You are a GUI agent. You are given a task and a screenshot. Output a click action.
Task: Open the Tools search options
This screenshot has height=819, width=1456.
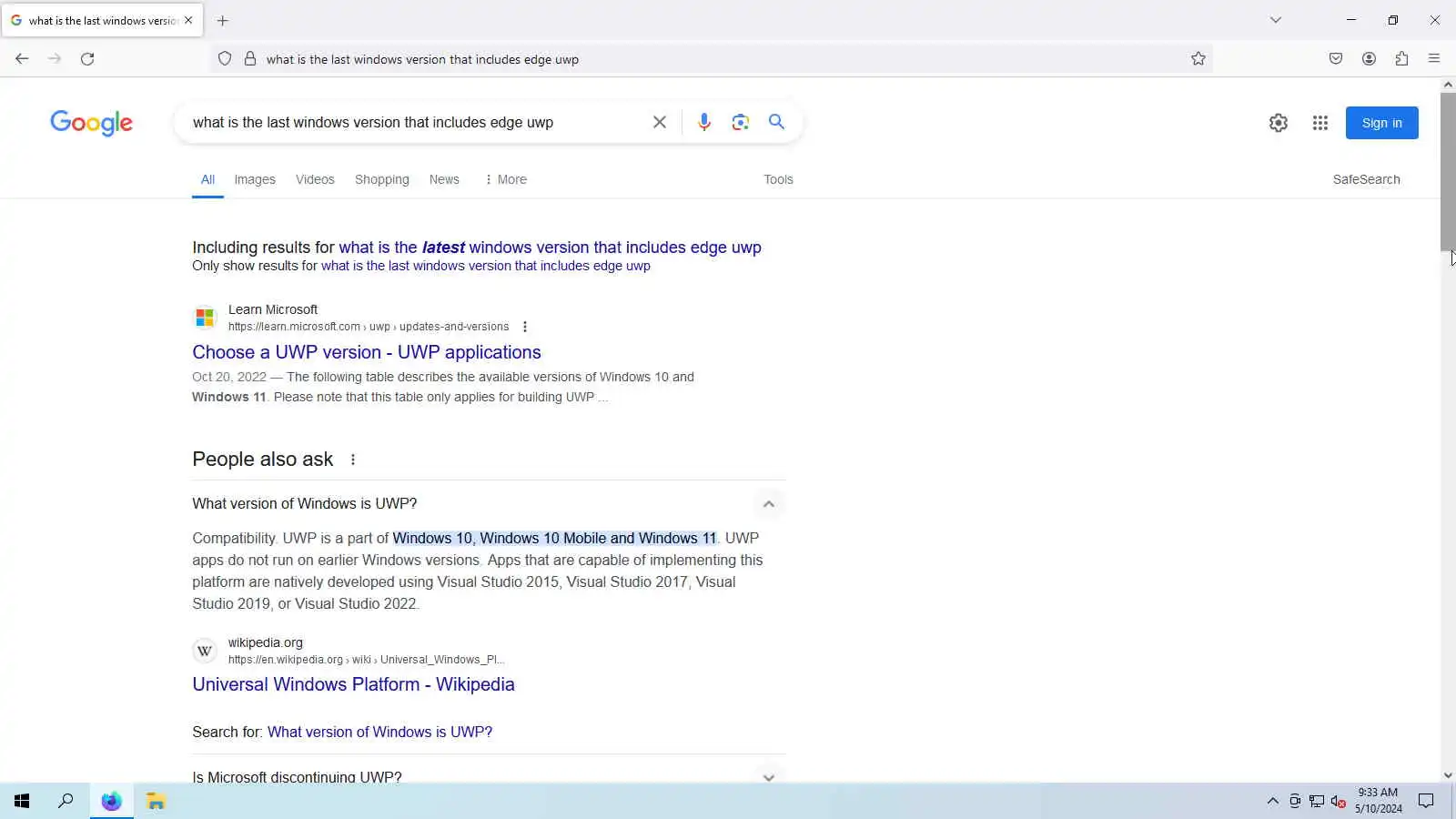778,179
